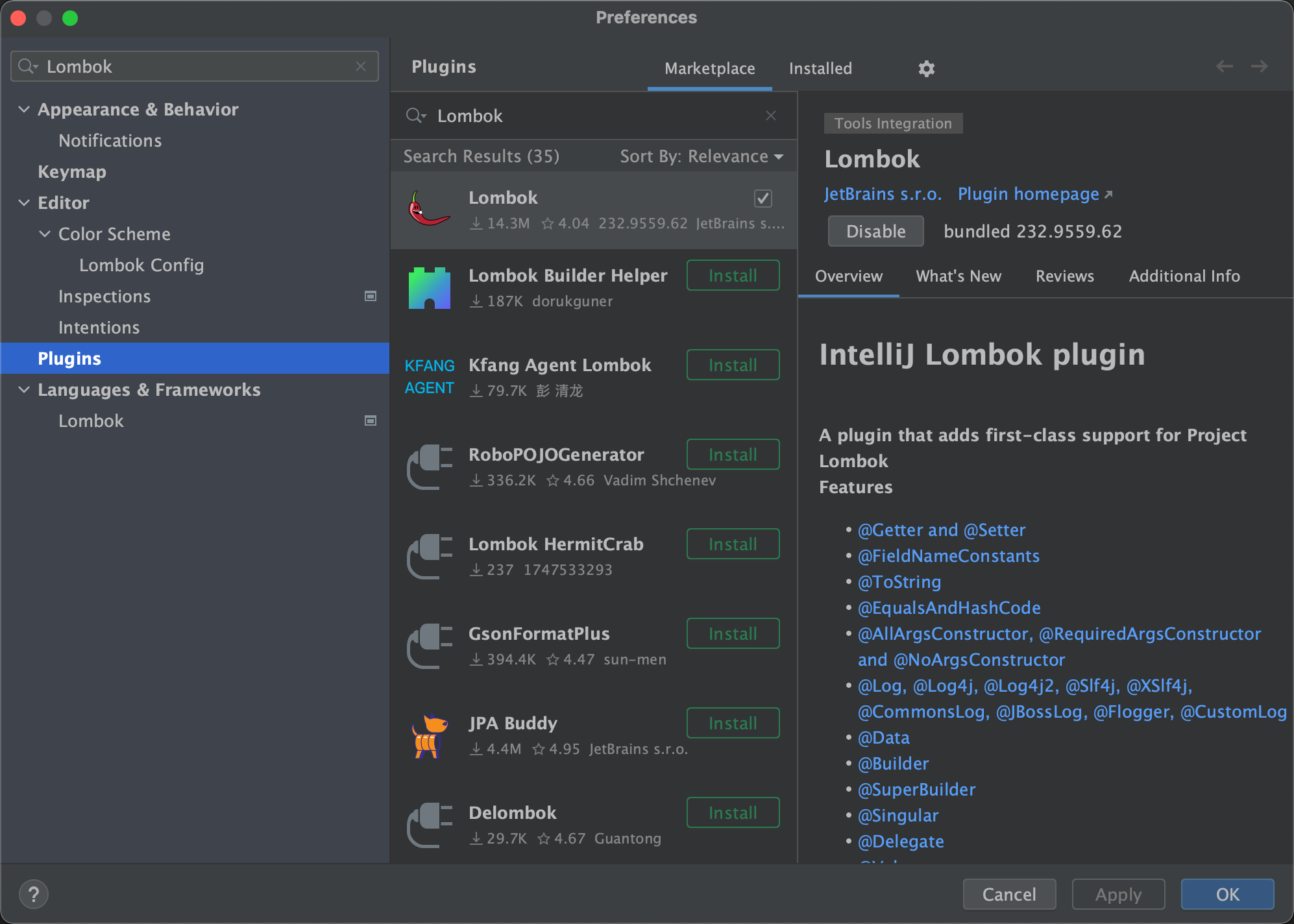Collapse the Languages & Frameworks section
1294x924 pixels.
(24, 389)
